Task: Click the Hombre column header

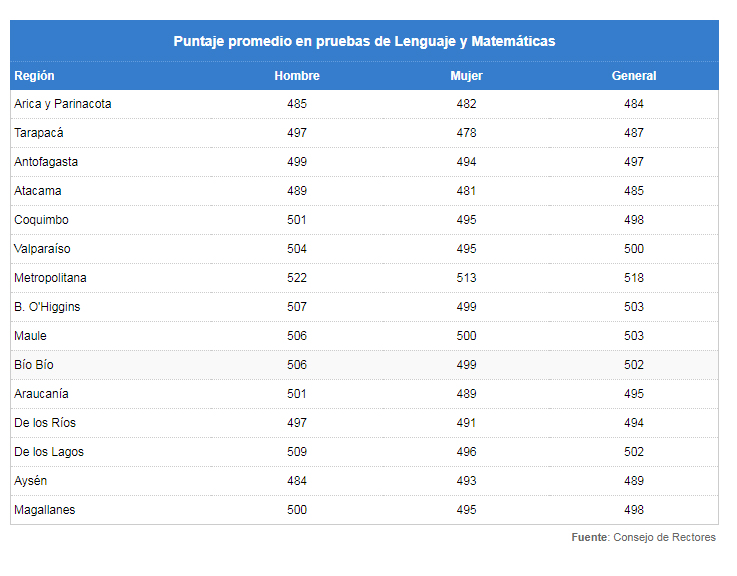Action: tap(297, 76)
